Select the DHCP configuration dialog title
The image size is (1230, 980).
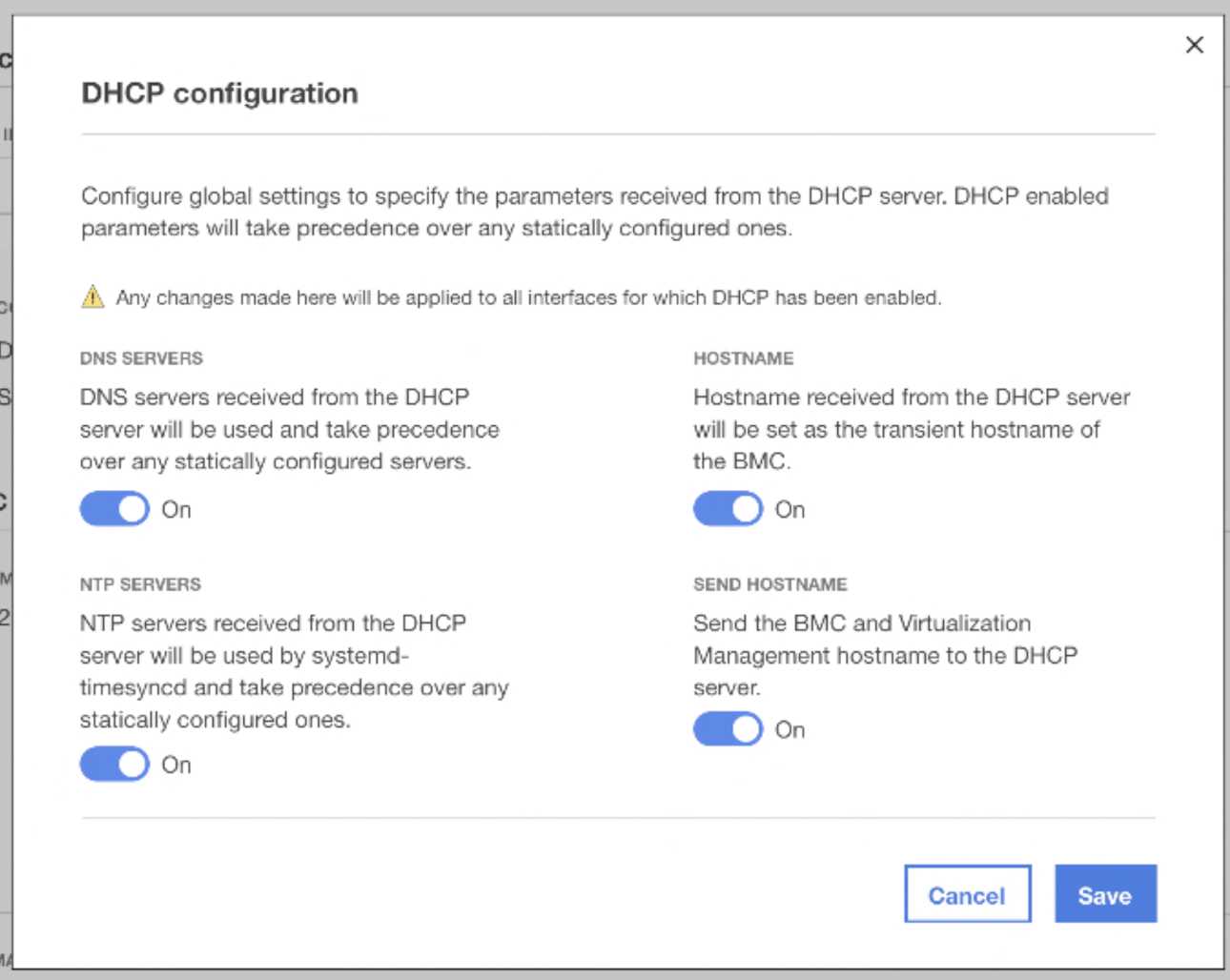click(x=219, y=92)
